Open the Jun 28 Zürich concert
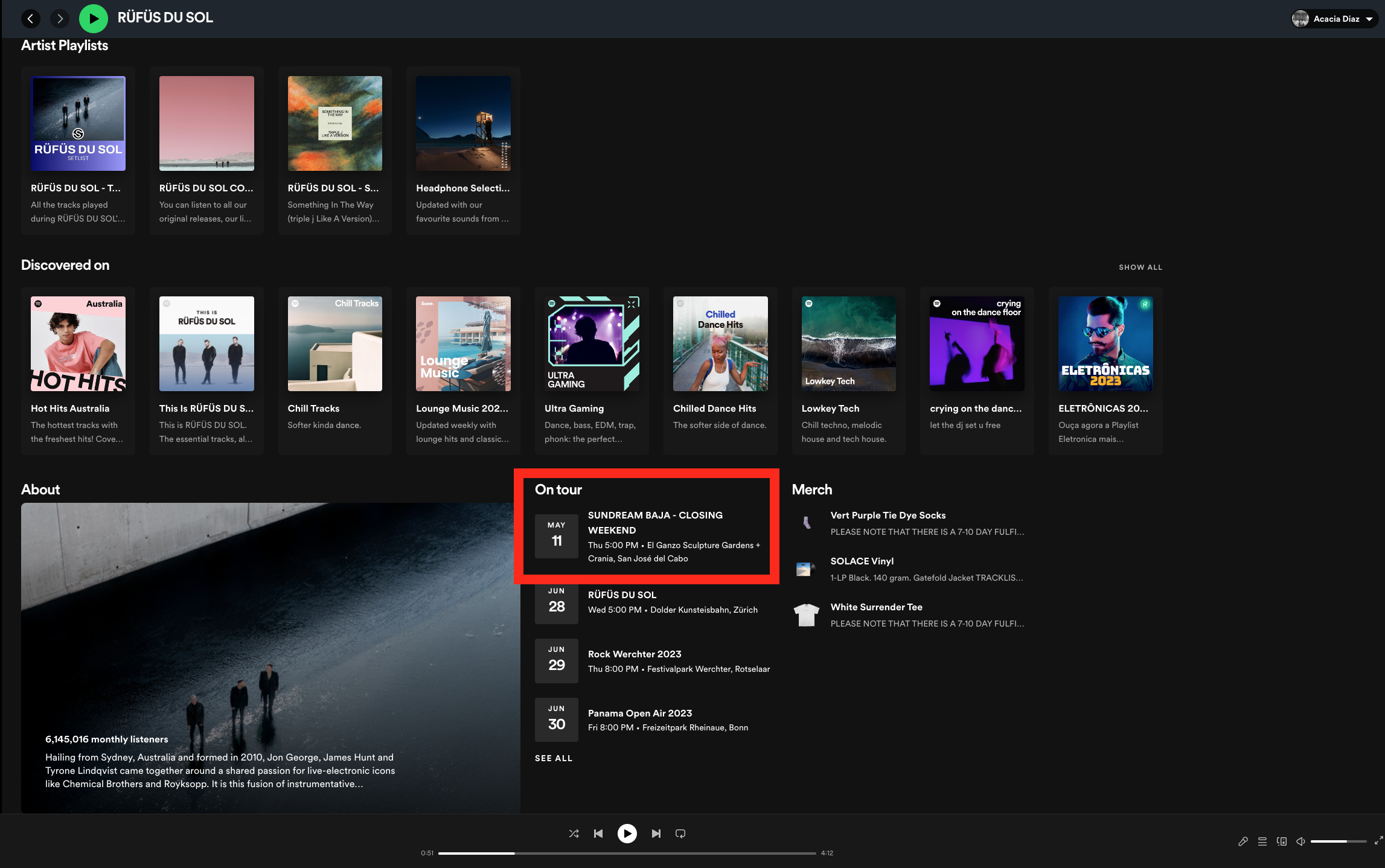 (653, 602)
